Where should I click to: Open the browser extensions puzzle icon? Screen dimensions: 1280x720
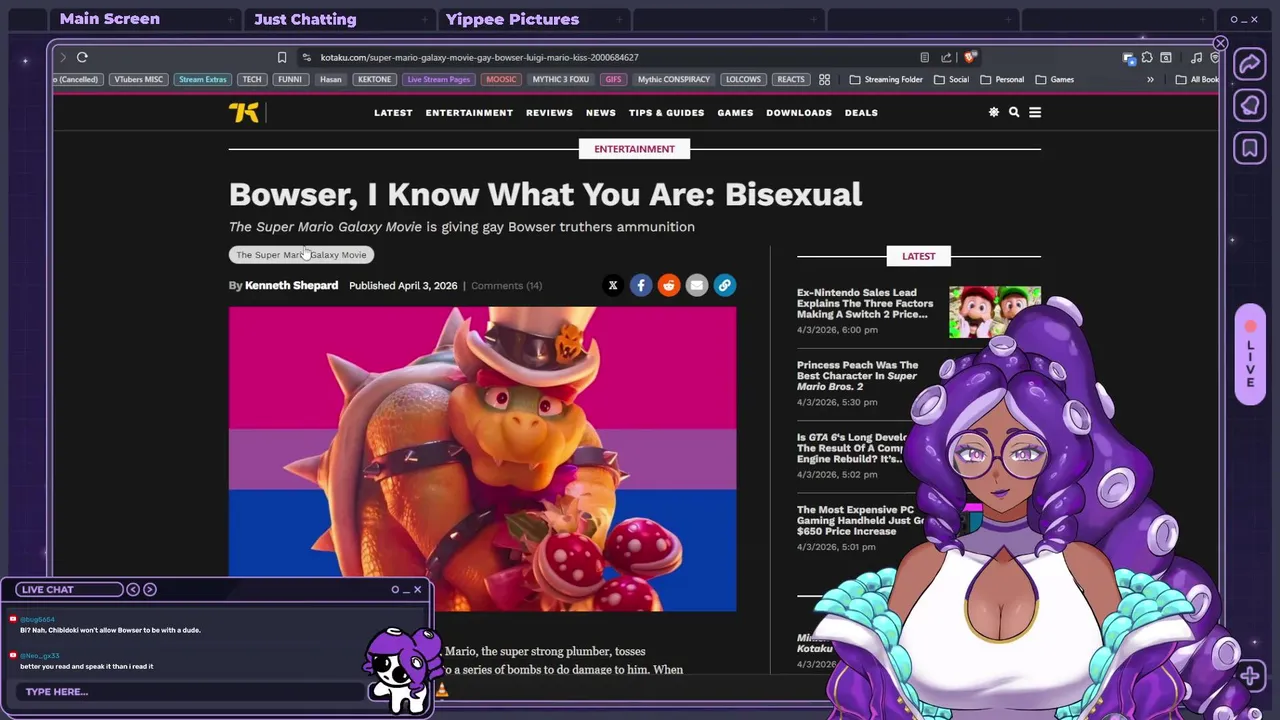click(1147, 58)
